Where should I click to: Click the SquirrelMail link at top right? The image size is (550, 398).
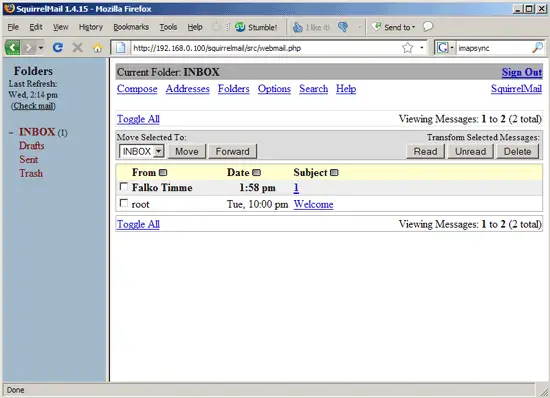[x=516, y=89]
